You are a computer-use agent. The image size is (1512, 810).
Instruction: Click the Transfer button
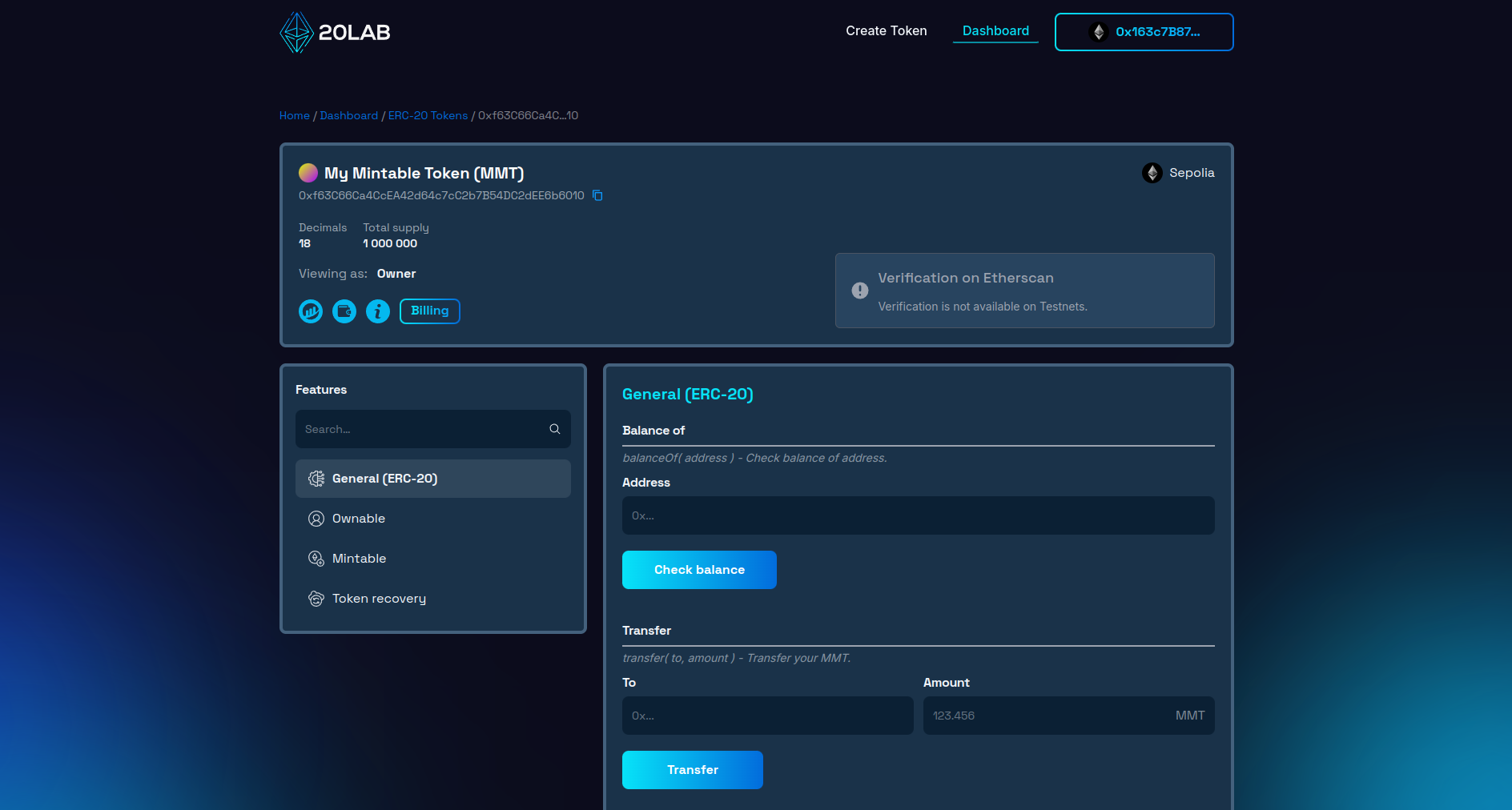click(693, 770)
